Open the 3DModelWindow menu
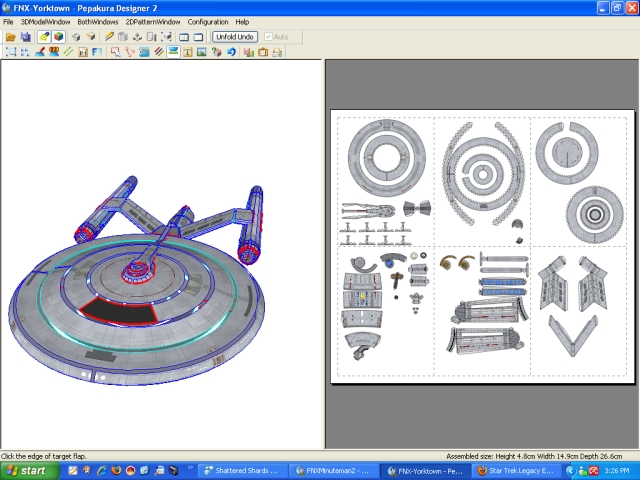640x480 pixels. (x=45, y=22)
